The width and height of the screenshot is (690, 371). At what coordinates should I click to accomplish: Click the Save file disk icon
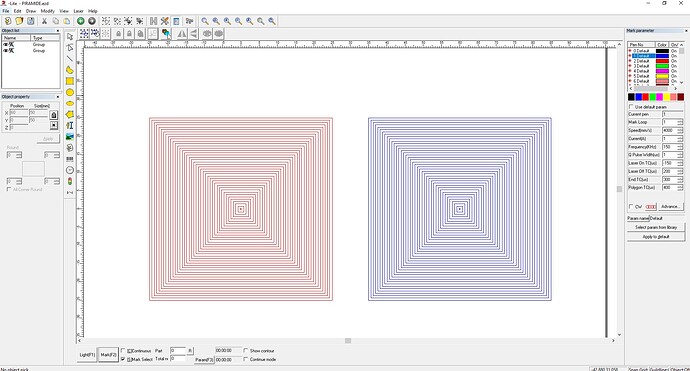(x=30, y=21)
